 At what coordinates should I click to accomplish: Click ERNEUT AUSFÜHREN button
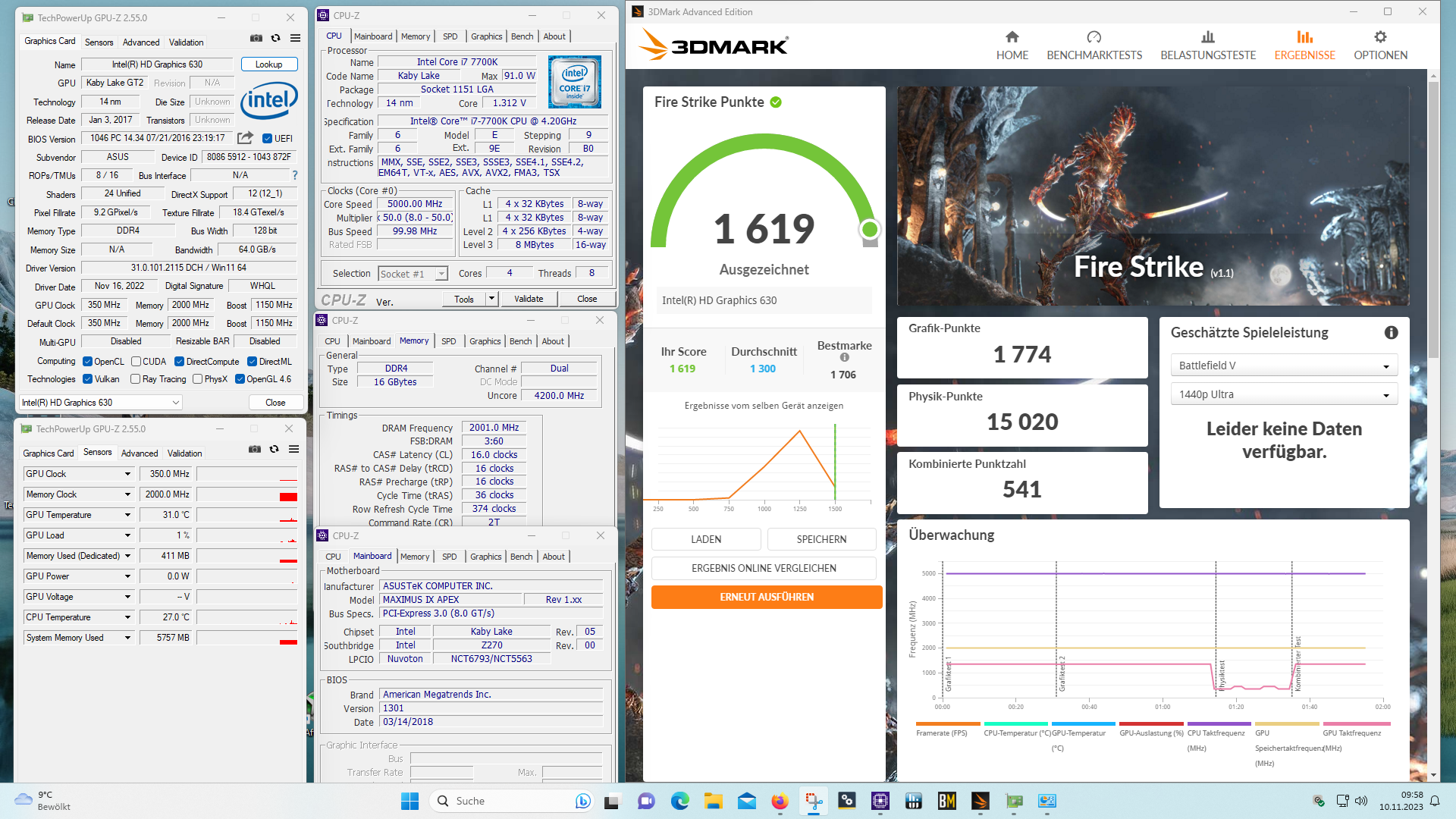pos(767,597)
